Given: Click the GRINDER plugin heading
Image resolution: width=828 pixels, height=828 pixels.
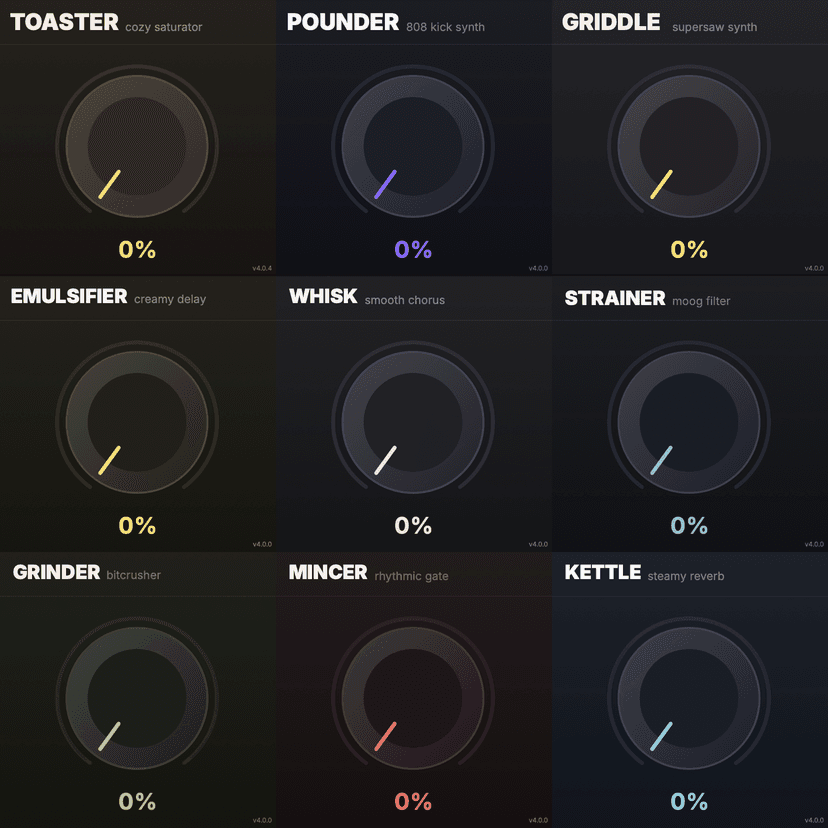Looking at the screenshot, I should pos(56,573).
